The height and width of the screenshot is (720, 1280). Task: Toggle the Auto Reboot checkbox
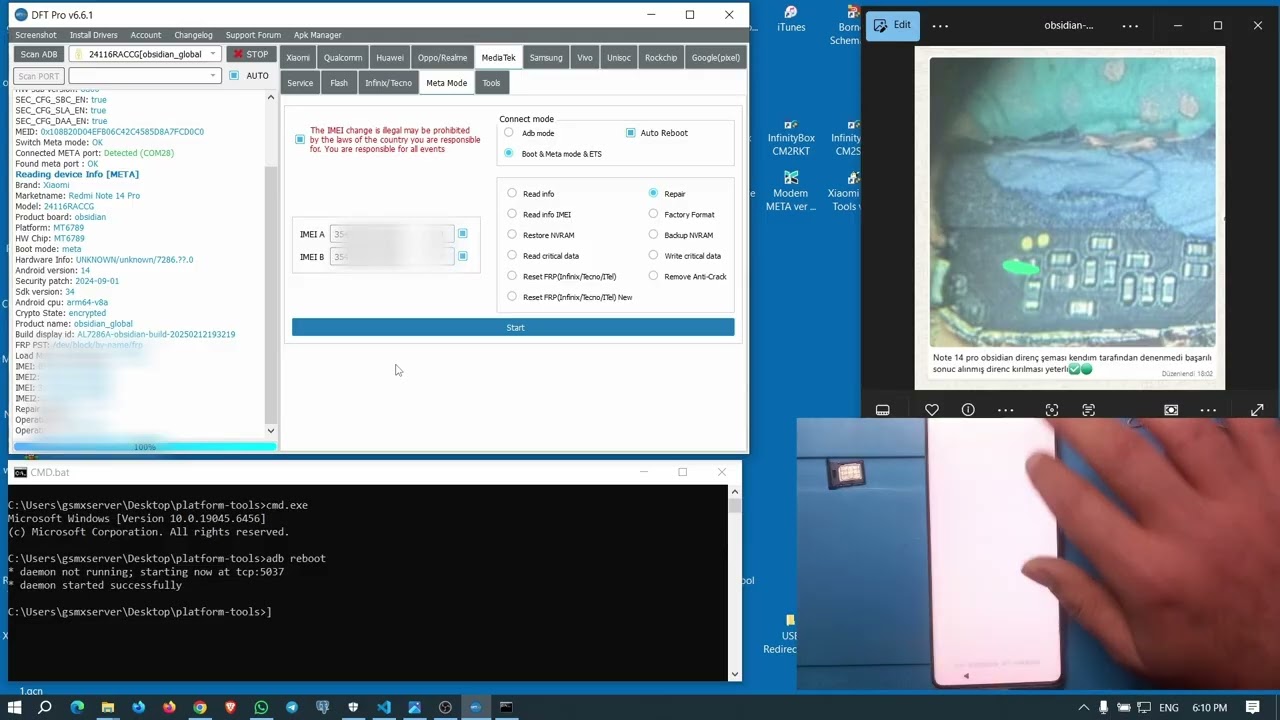coord(631,133)
